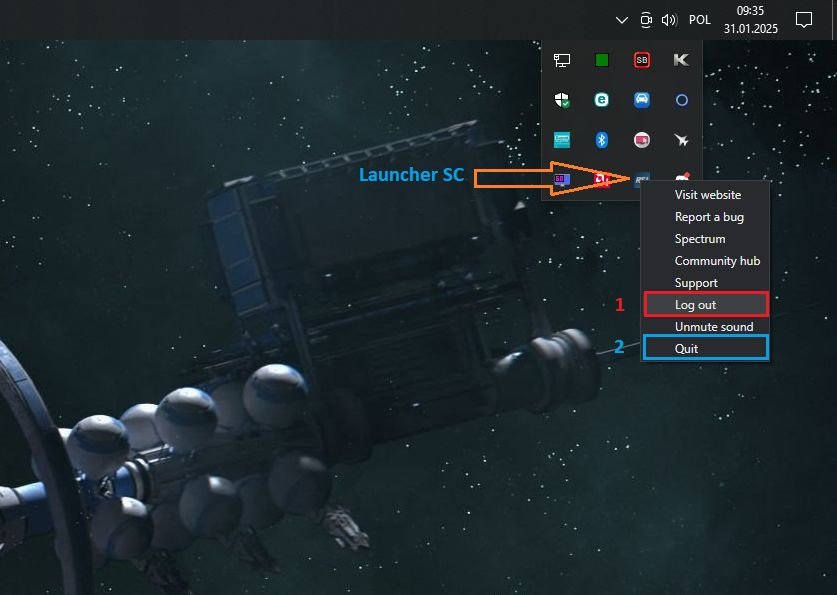Click the silver K tray icon
837x595 pixels.
coord(681,60)
